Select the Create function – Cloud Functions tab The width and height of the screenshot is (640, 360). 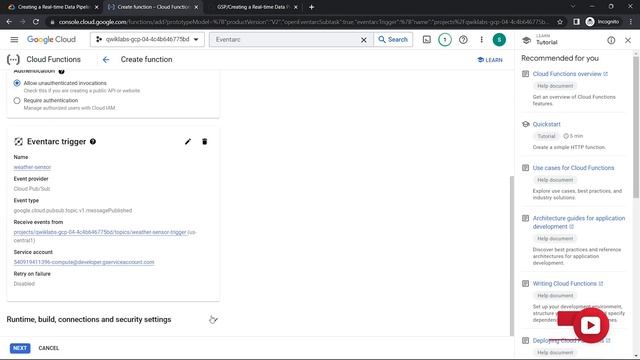coord(153,7)
